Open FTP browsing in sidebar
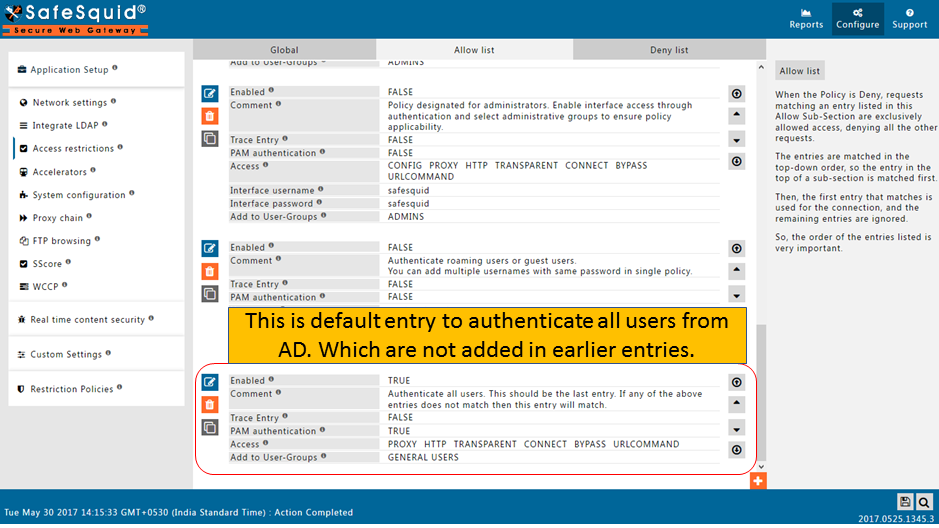The image size is (939, 528). [61, 241]
